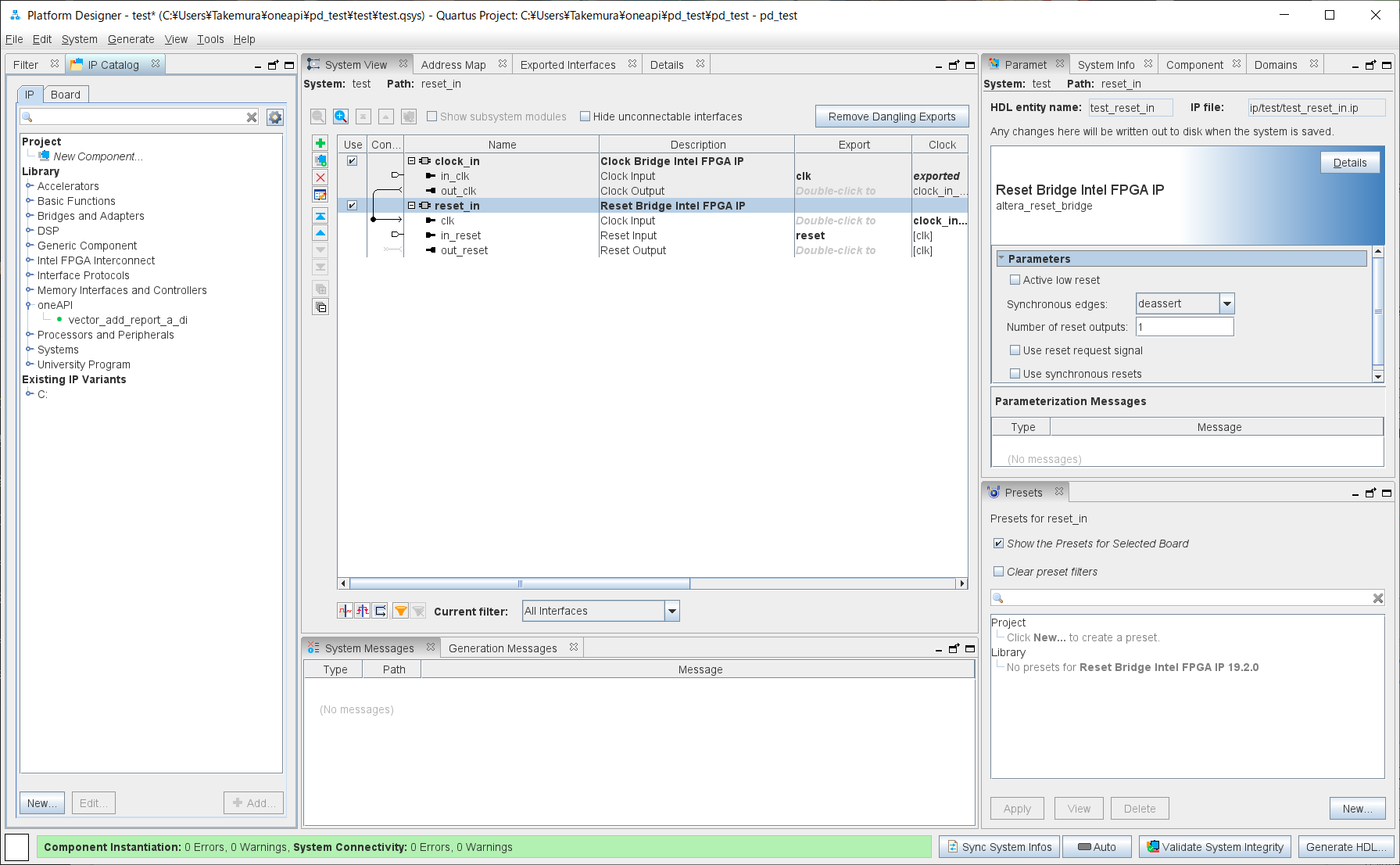Image resolution: width=1400 pixels, height=865 pixels.
Task: Check Clear preset filters
Action: tap(998, 572)
